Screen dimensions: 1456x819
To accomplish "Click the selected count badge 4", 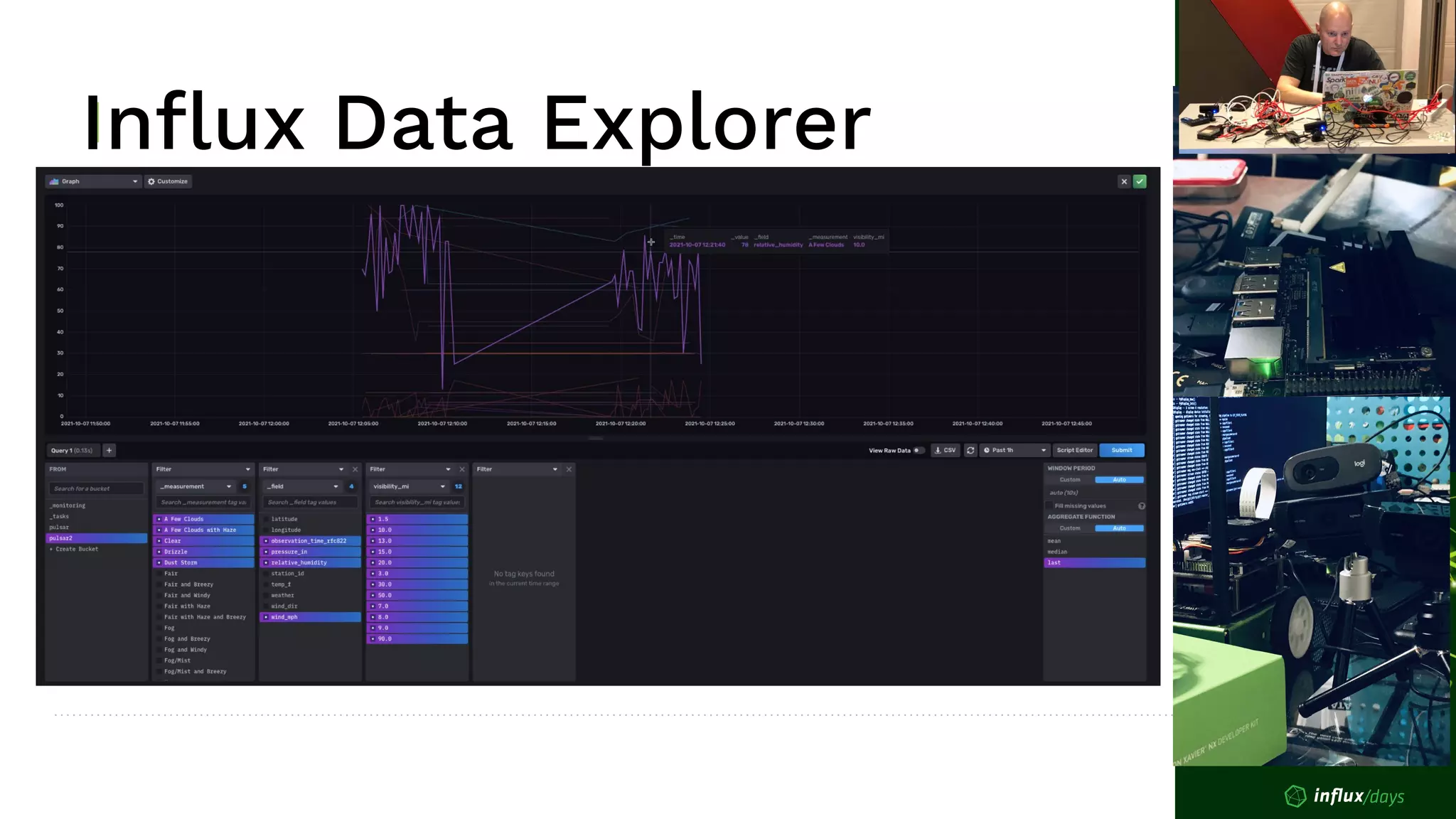I will pos(351,486).
